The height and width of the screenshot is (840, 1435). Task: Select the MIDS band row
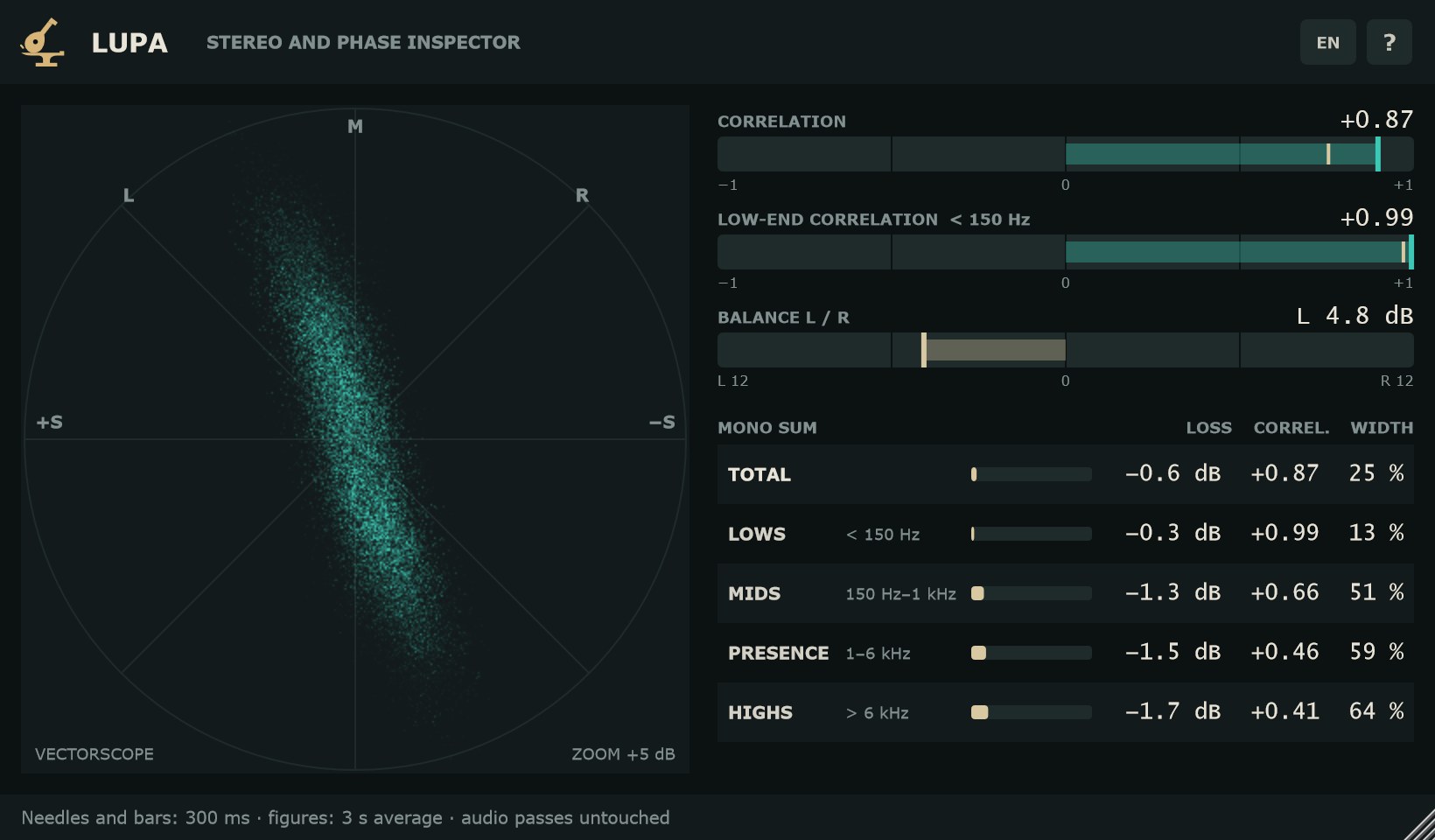click(x=1066, y=593)
